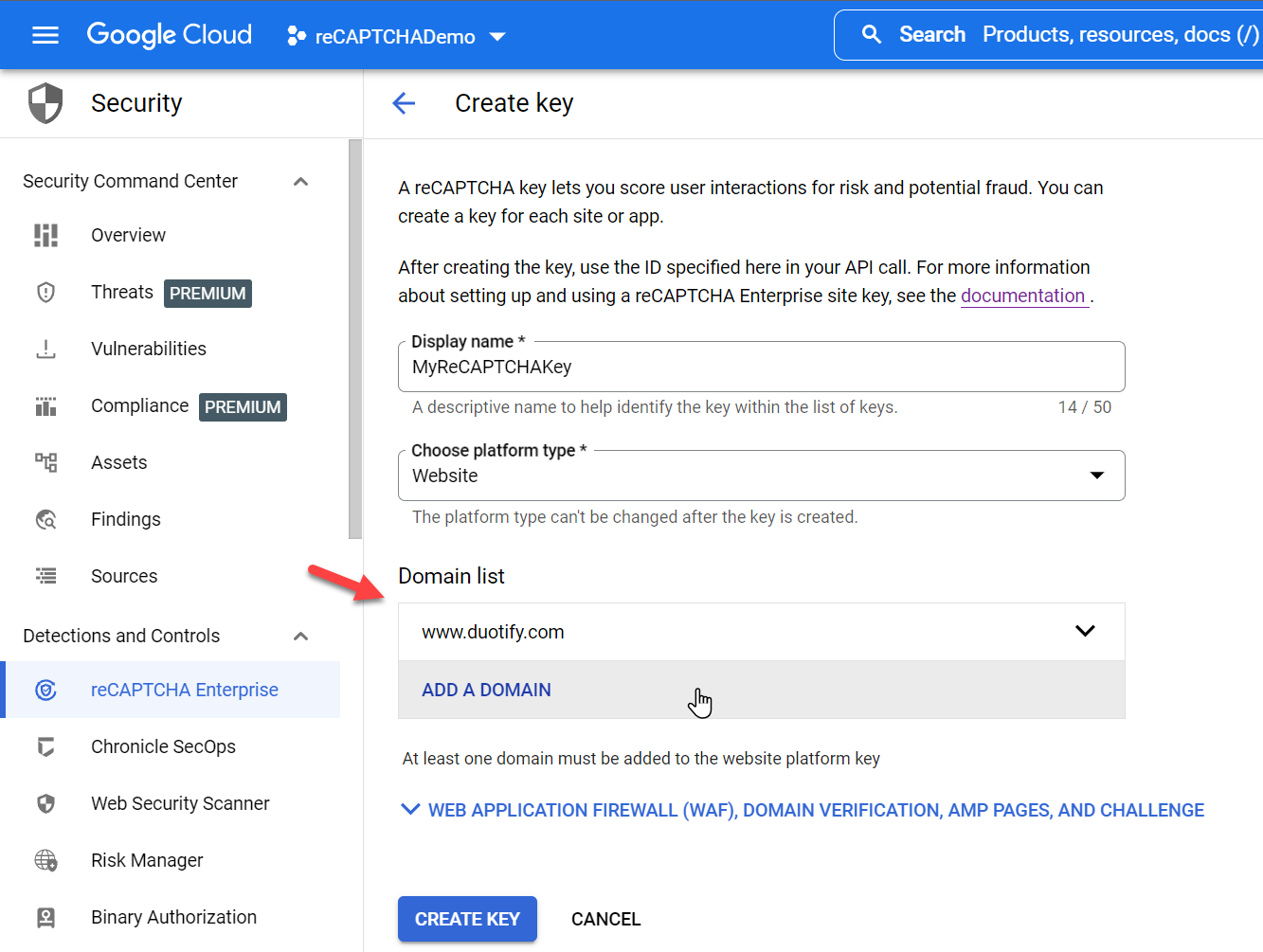Click the Domain list heading

tap(451, 576)
